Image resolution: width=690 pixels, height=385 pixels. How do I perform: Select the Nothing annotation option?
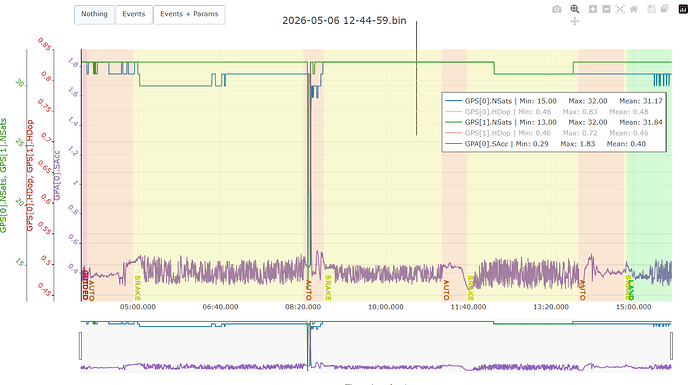94,14
